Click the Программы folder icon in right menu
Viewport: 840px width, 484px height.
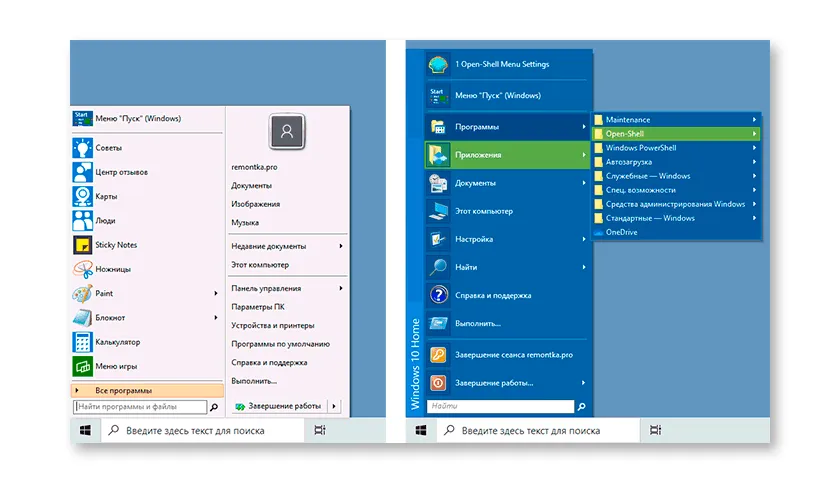(438, 127)
